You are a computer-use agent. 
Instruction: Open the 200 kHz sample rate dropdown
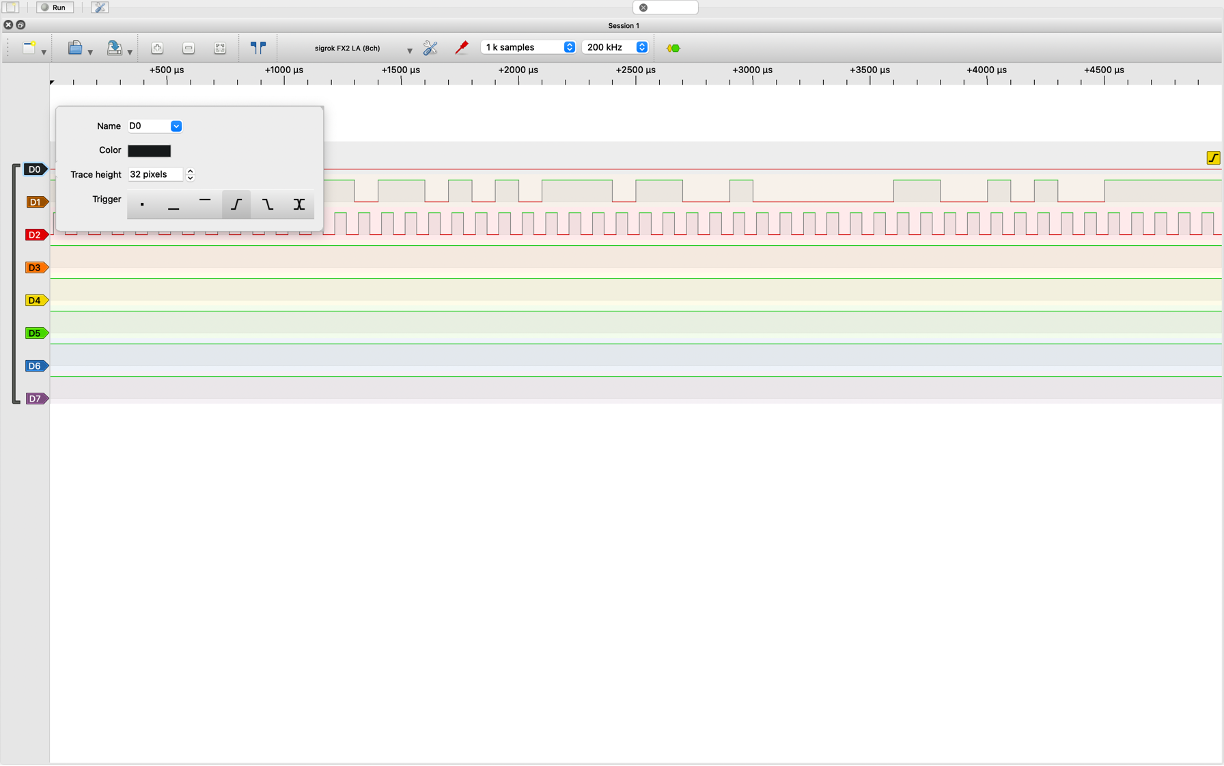click(x=615, y=47)
